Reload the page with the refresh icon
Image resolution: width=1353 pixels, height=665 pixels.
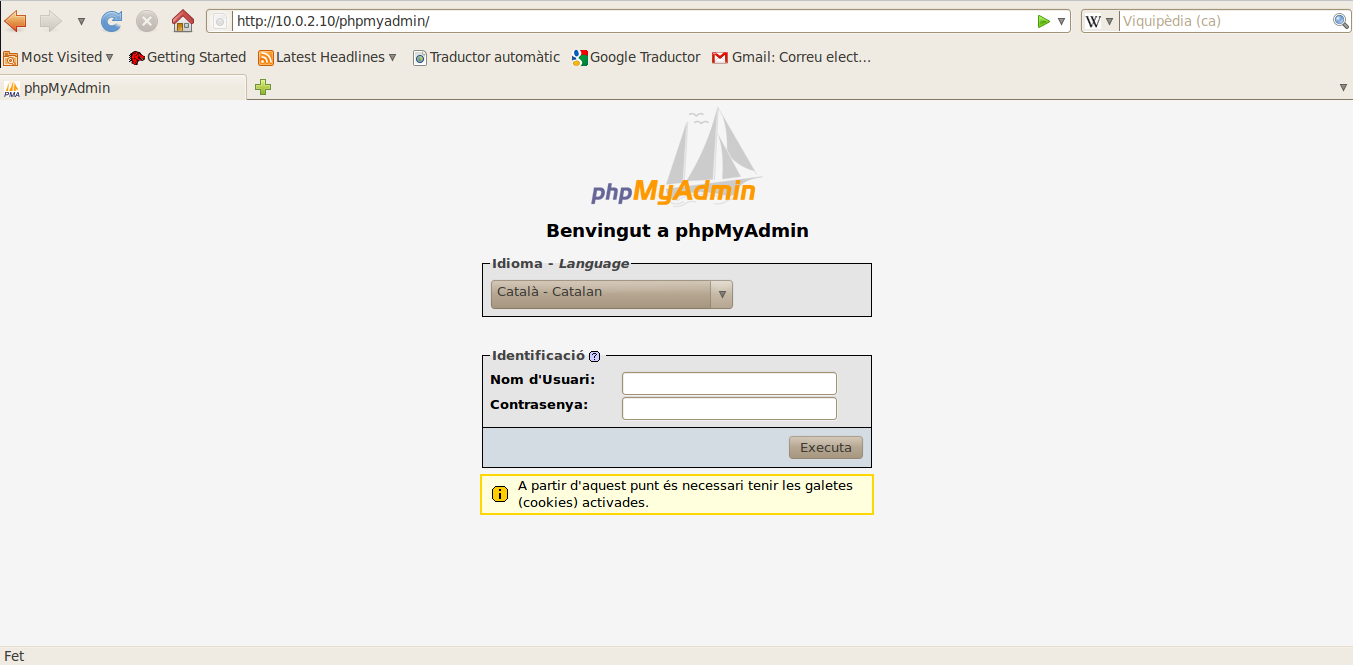point(112,21)
